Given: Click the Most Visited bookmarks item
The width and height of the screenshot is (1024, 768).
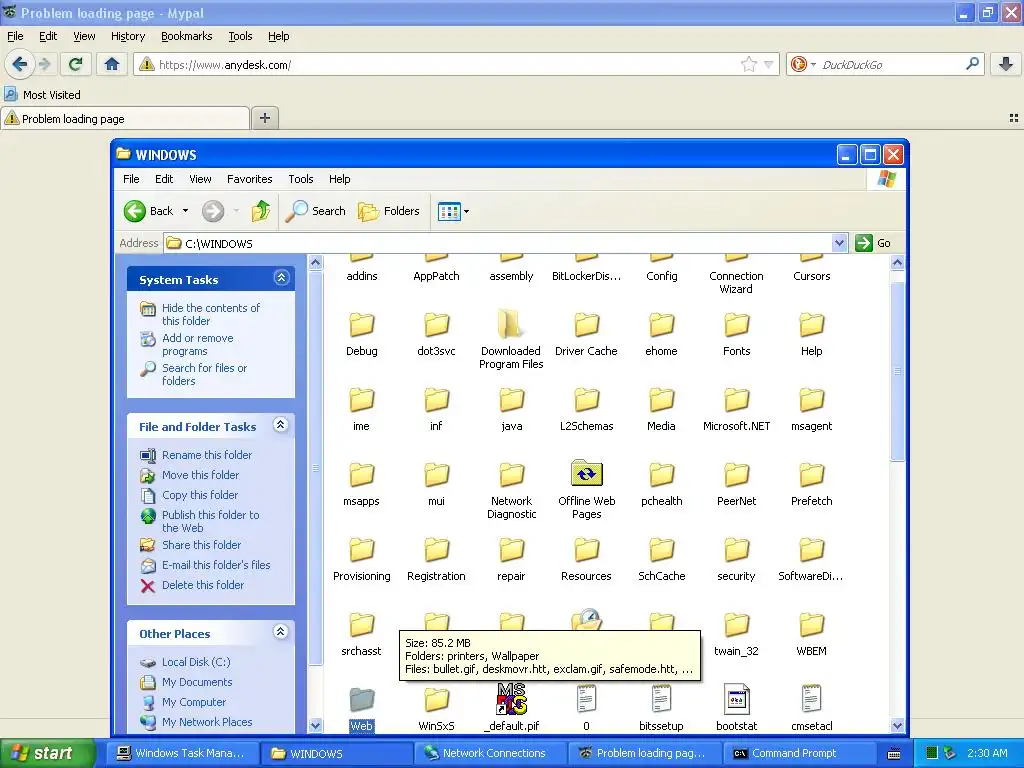Looking at the screenshot, I should click(x=42, y=95).
